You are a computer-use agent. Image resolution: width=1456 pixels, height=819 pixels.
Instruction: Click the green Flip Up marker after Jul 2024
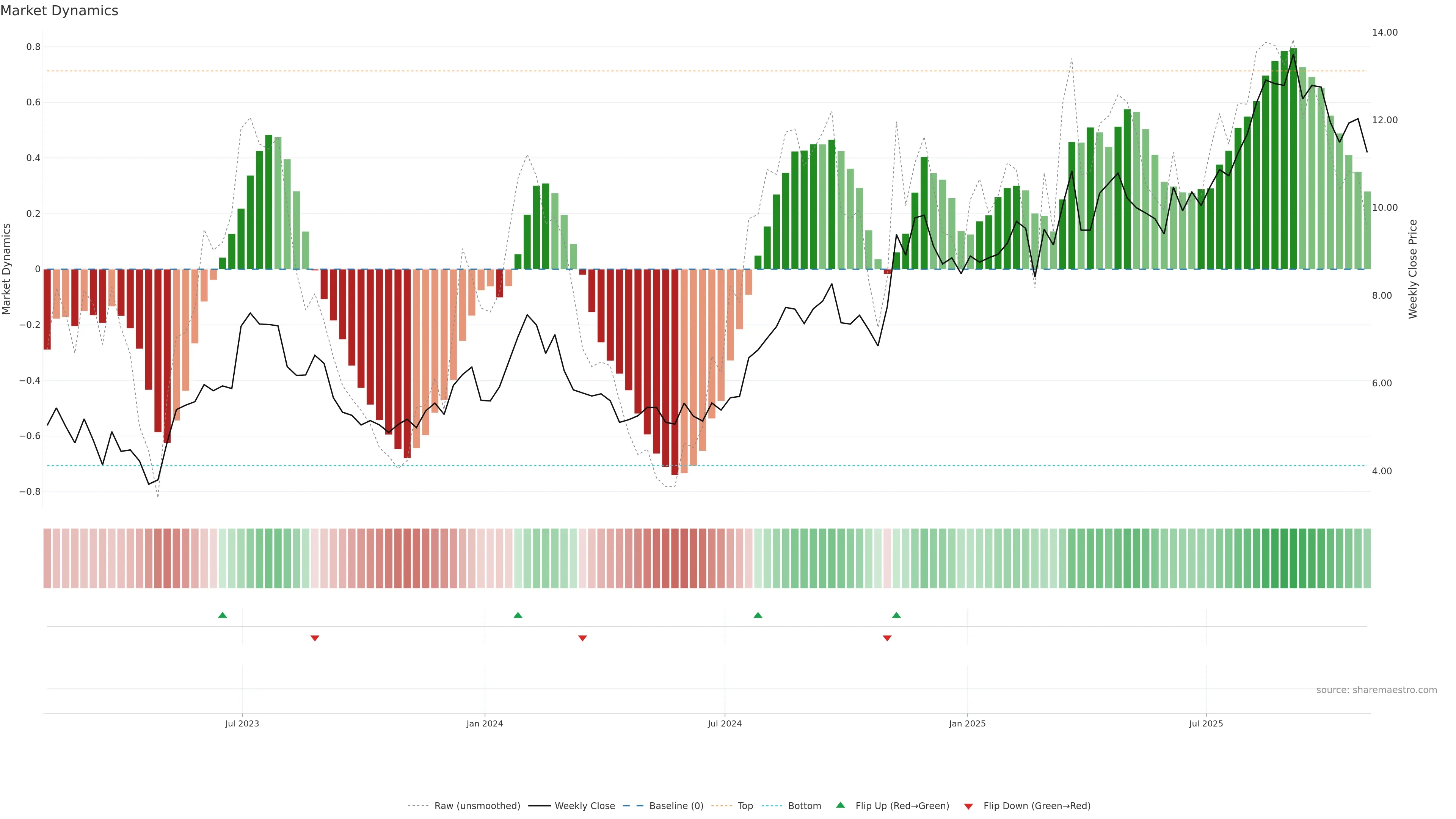[x=758, y=615]
